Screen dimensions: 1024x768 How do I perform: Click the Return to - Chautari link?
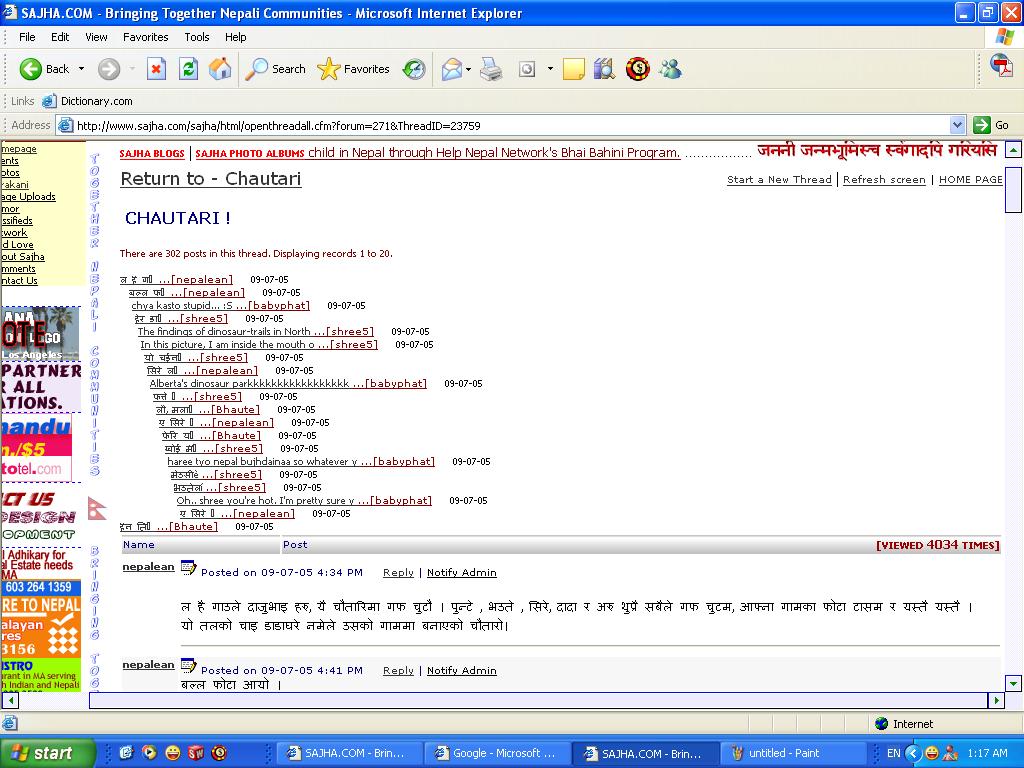point(210,179)
